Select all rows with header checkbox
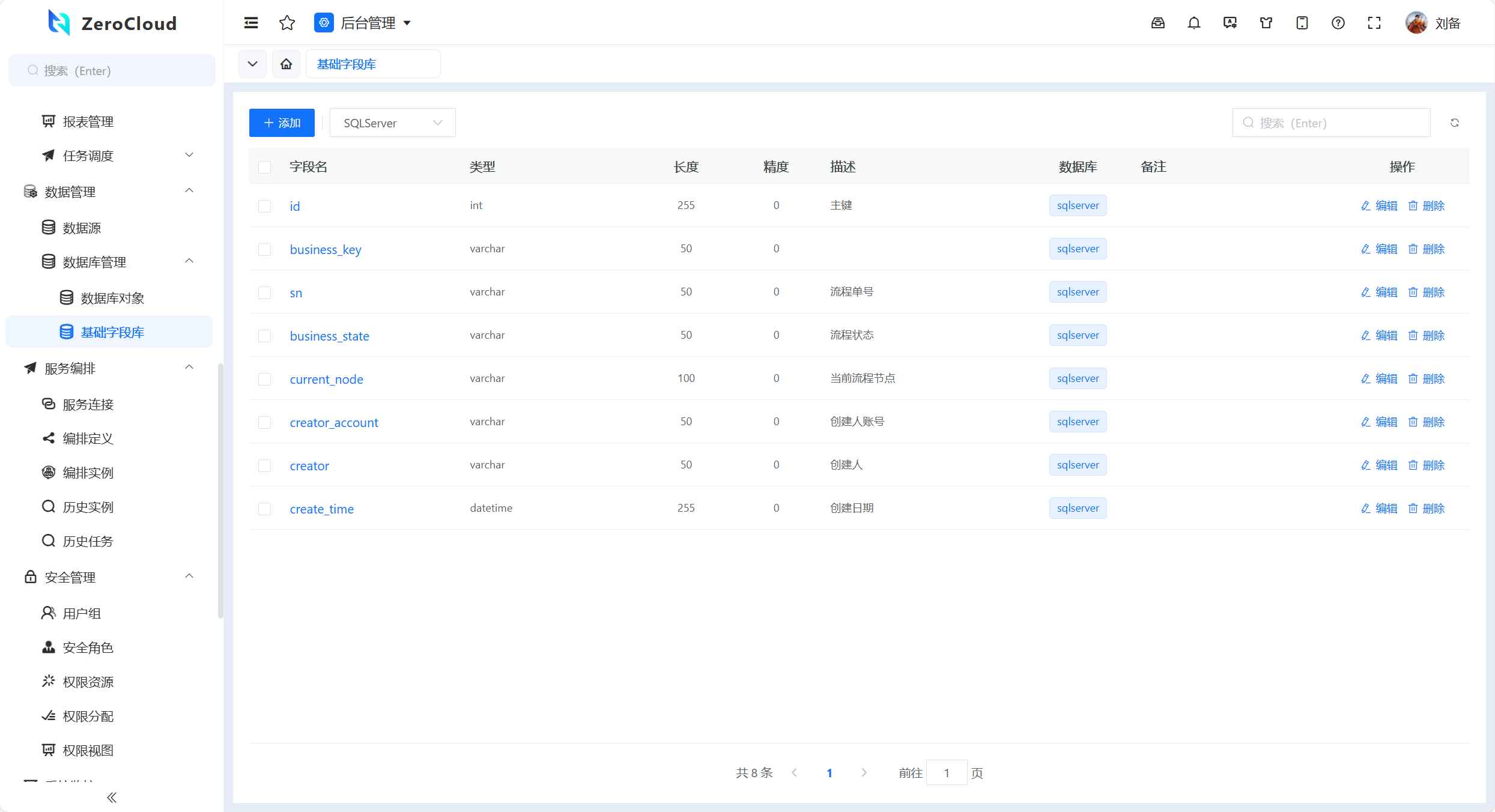 coord(265,167)
